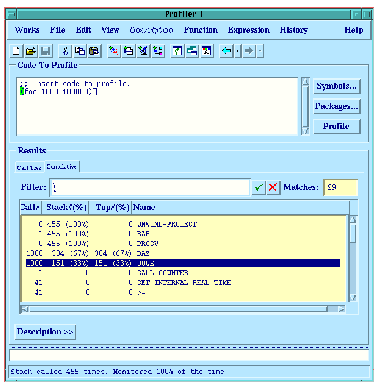Click the Packages... button
Screen dimensions: 379x390
[337, 106]
